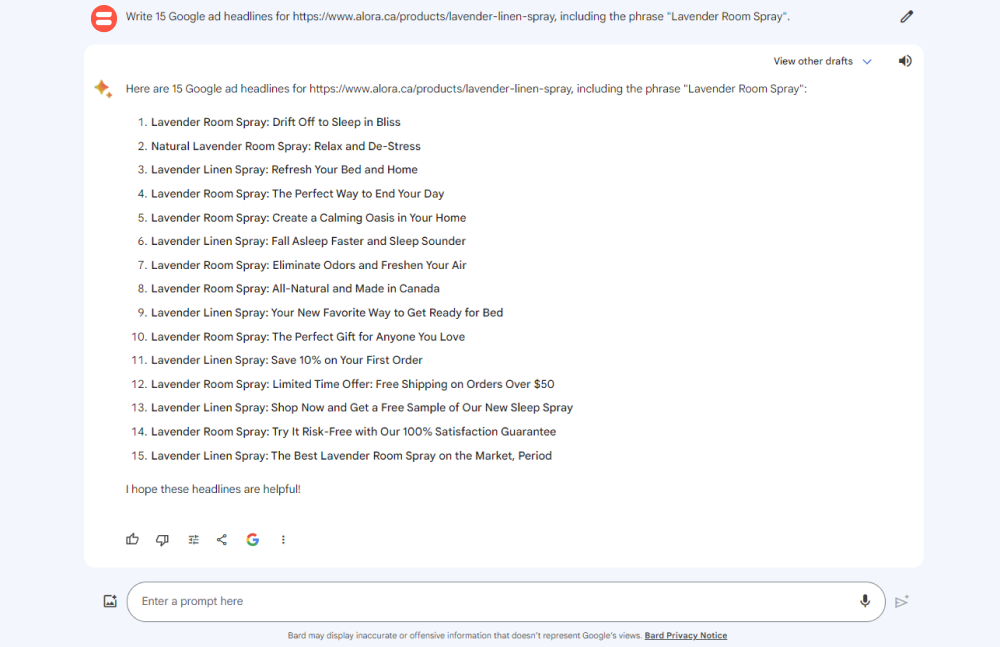Click the Google it icon

pyautogui.click(x=253, y=540)
